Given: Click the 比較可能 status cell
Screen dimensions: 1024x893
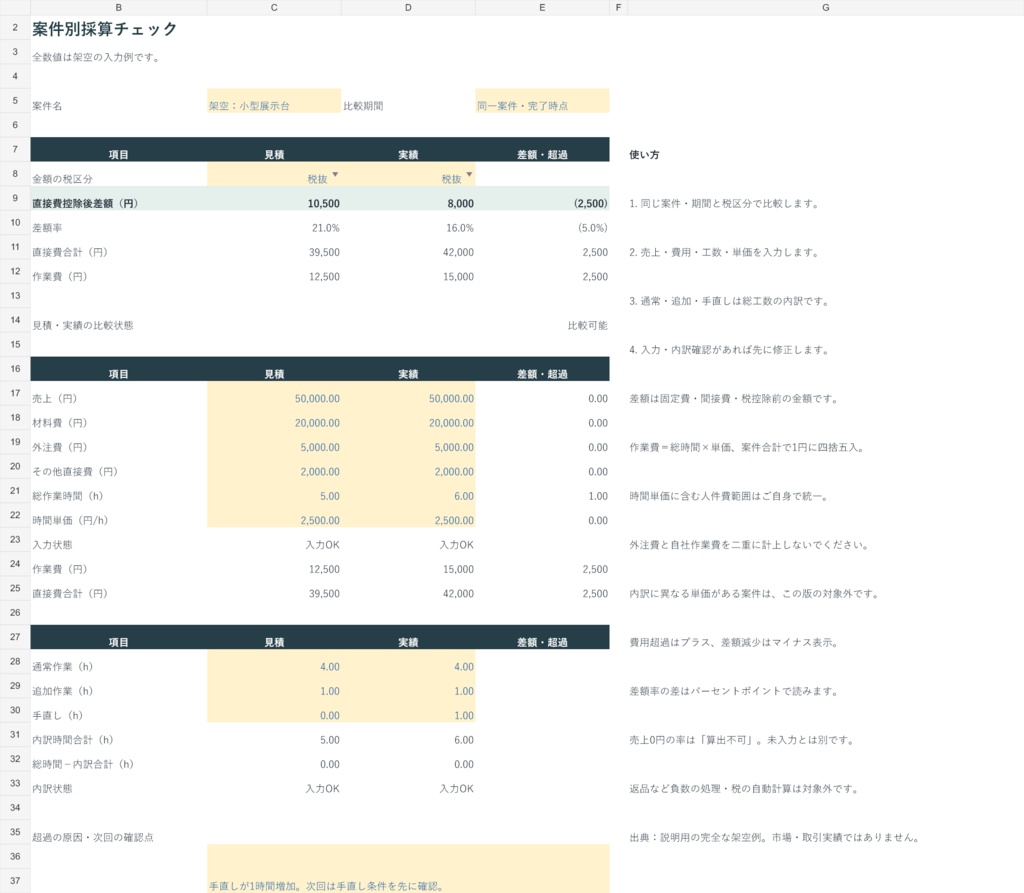Looking at the screenshot, I should point(587,325).
